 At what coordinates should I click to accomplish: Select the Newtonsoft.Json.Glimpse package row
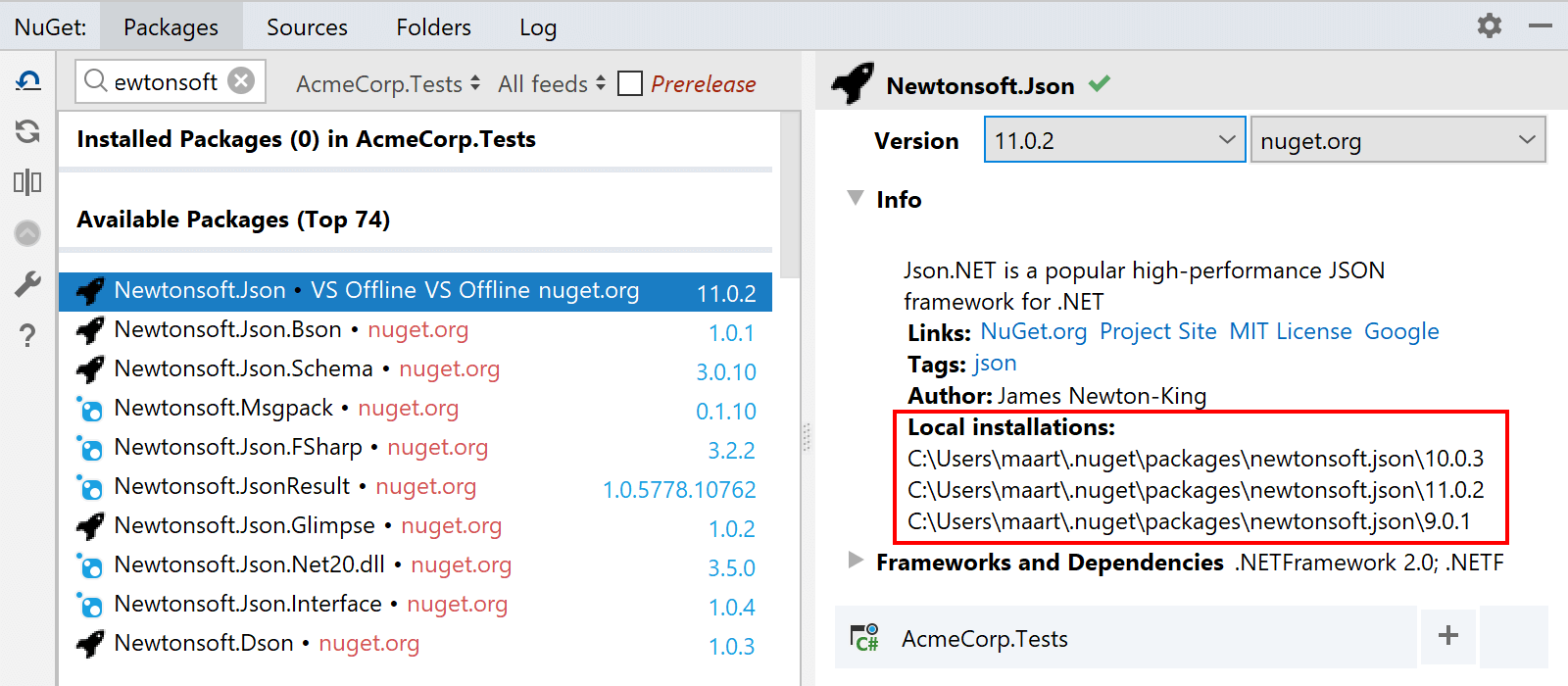(x=416, y=527)
